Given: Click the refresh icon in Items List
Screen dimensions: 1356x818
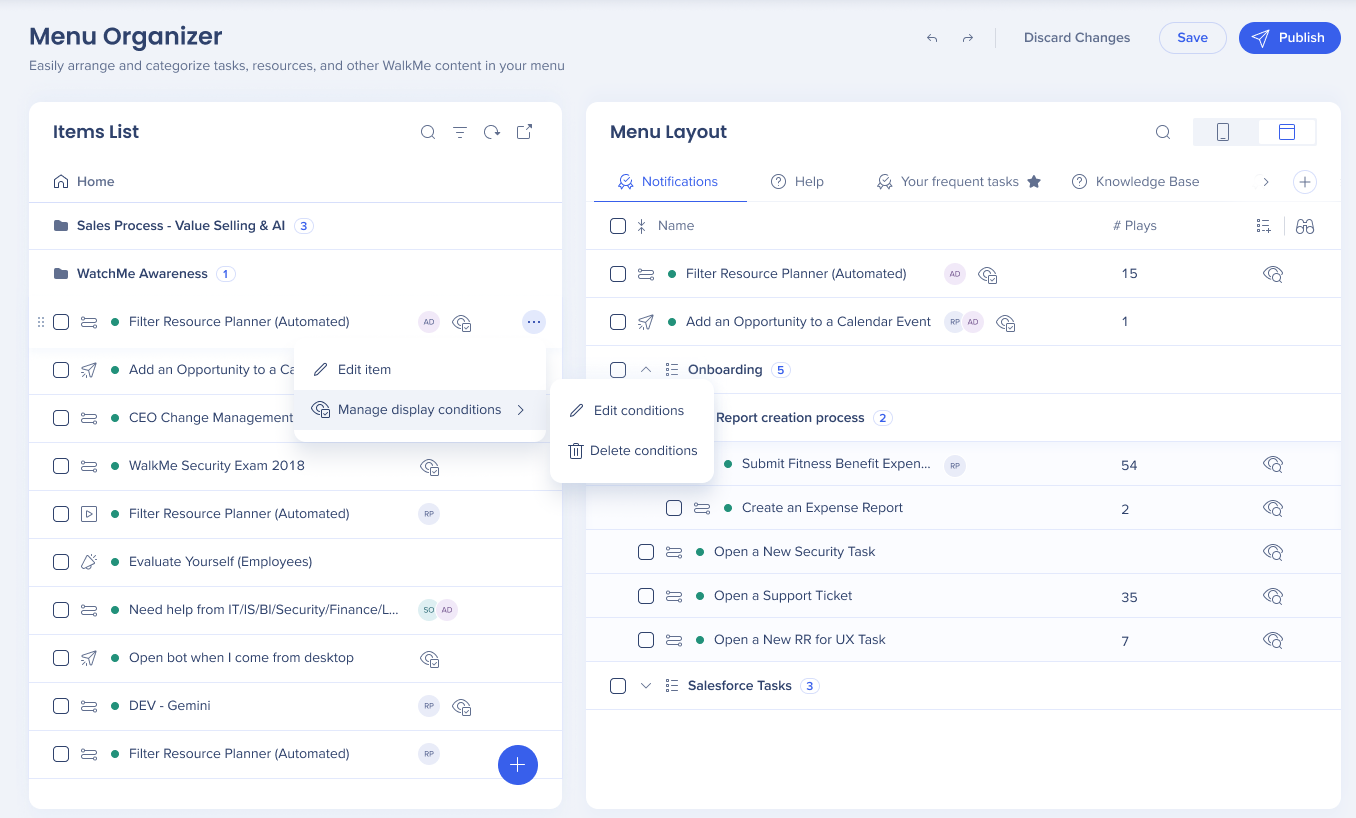Looking at the screenshot, I should [492, 132].
